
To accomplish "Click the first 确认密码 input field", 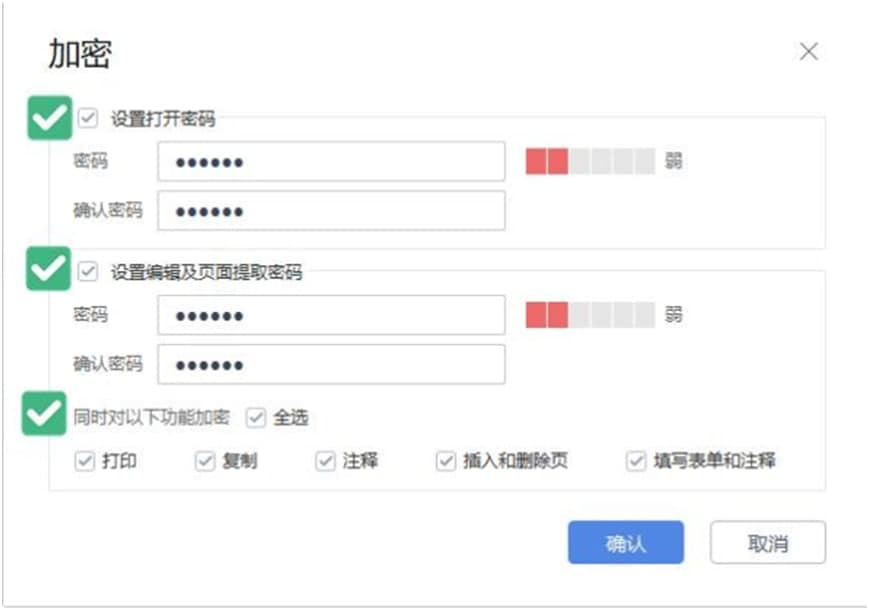I will click(330, 210).
